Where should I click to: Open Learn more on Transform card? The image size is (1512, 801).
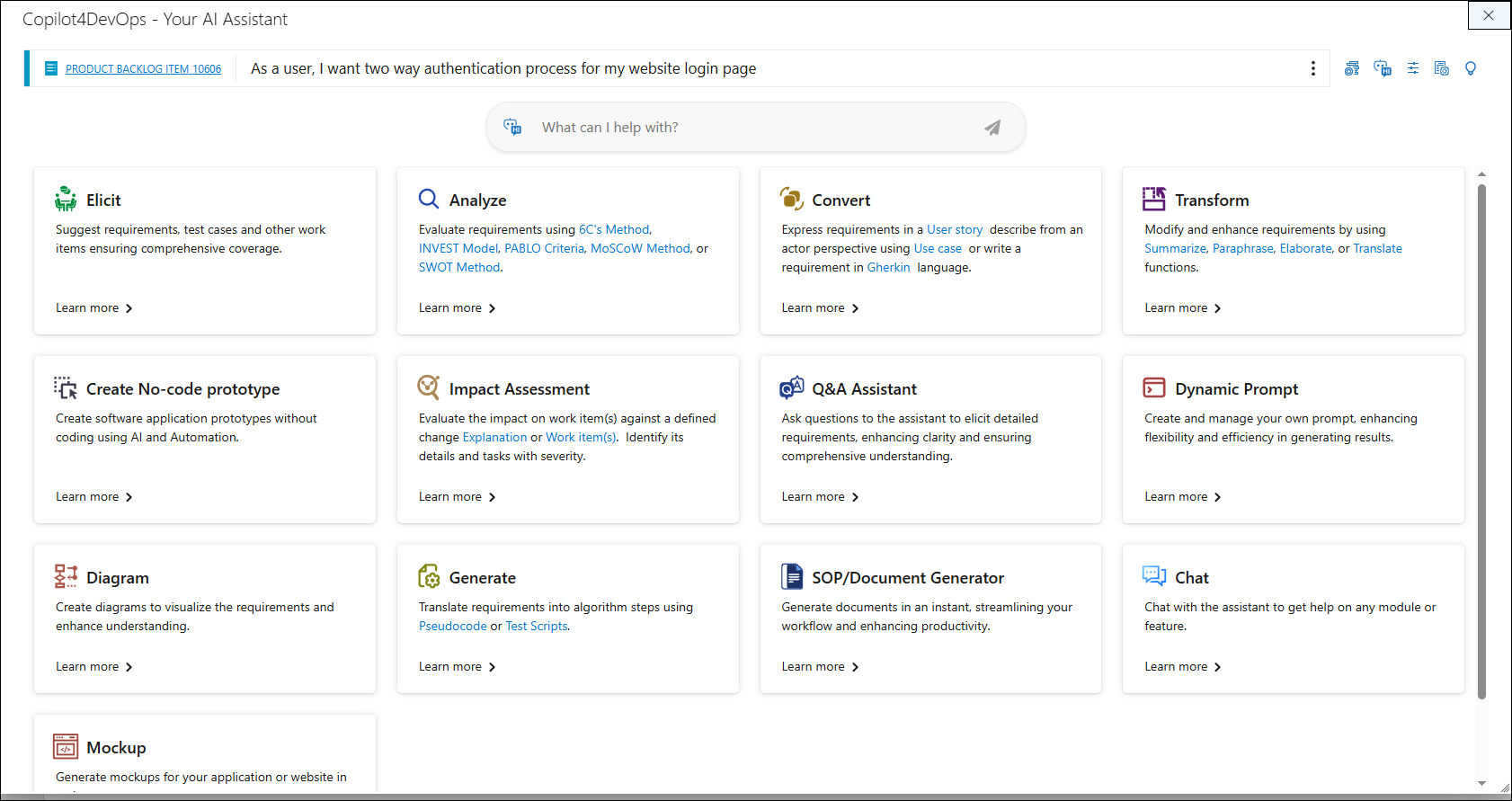[x=1183, y=308]
